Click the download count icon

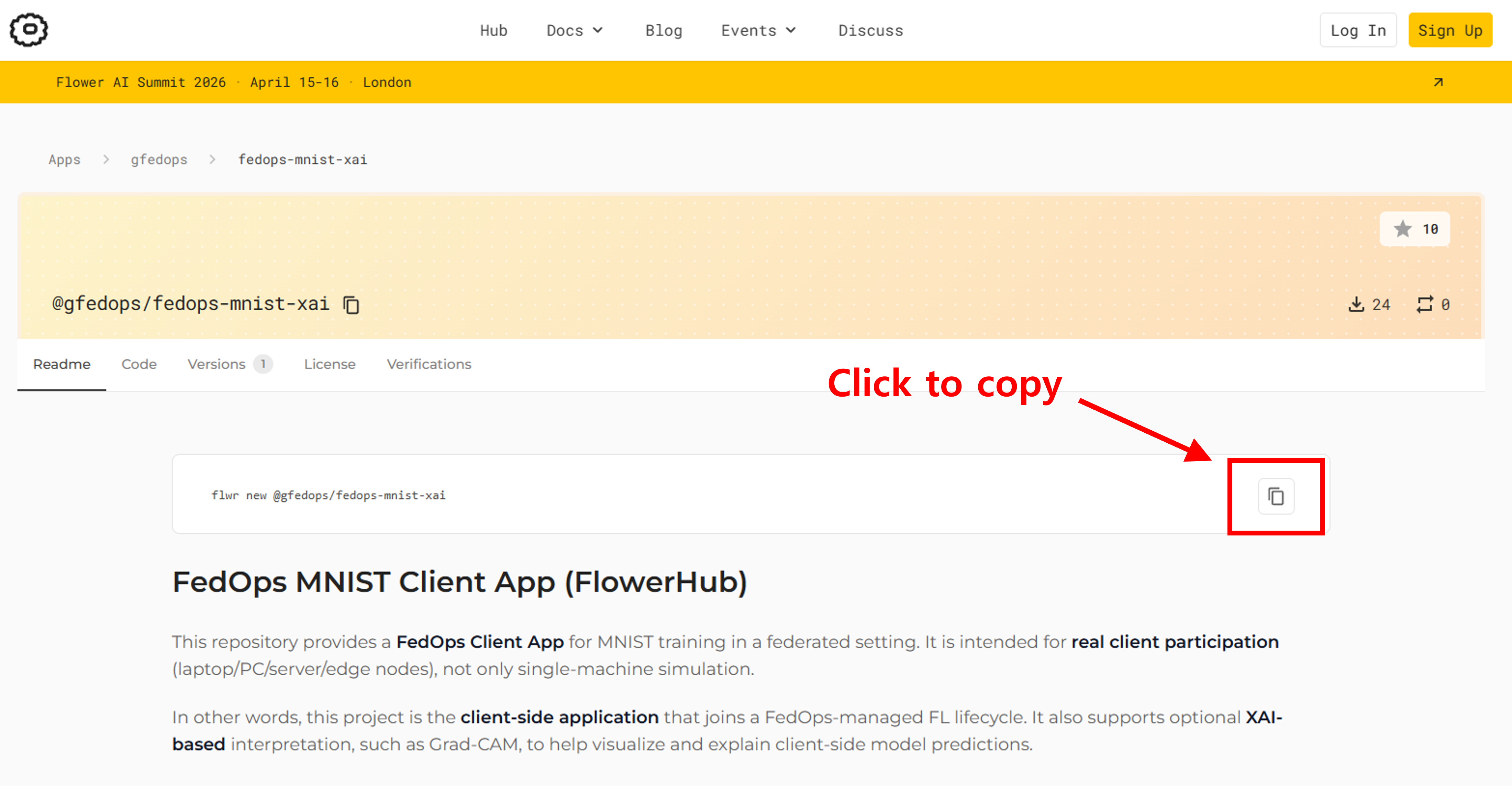click(x=1356, y=304)
